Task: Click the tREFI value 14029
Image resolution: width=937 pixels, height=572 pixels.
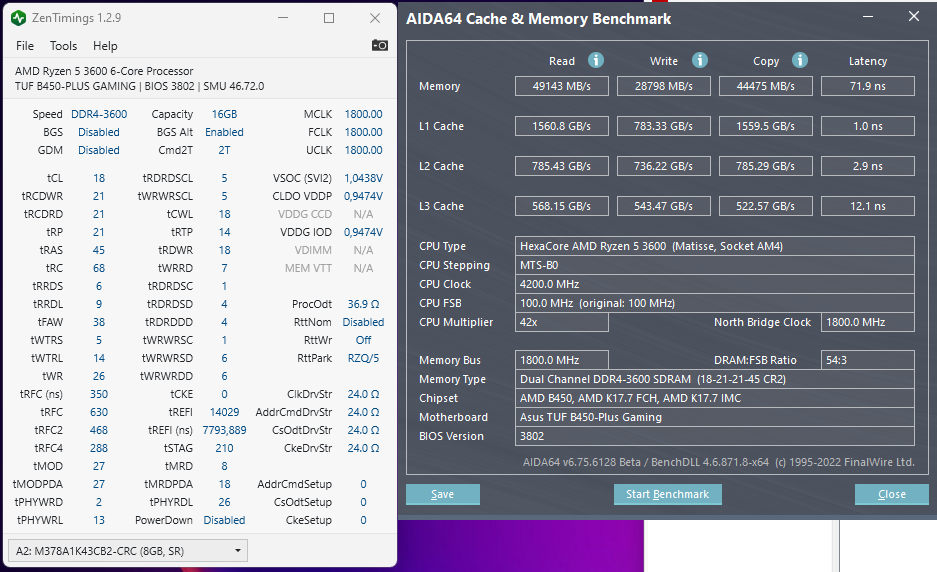Action: coord(224,412)
